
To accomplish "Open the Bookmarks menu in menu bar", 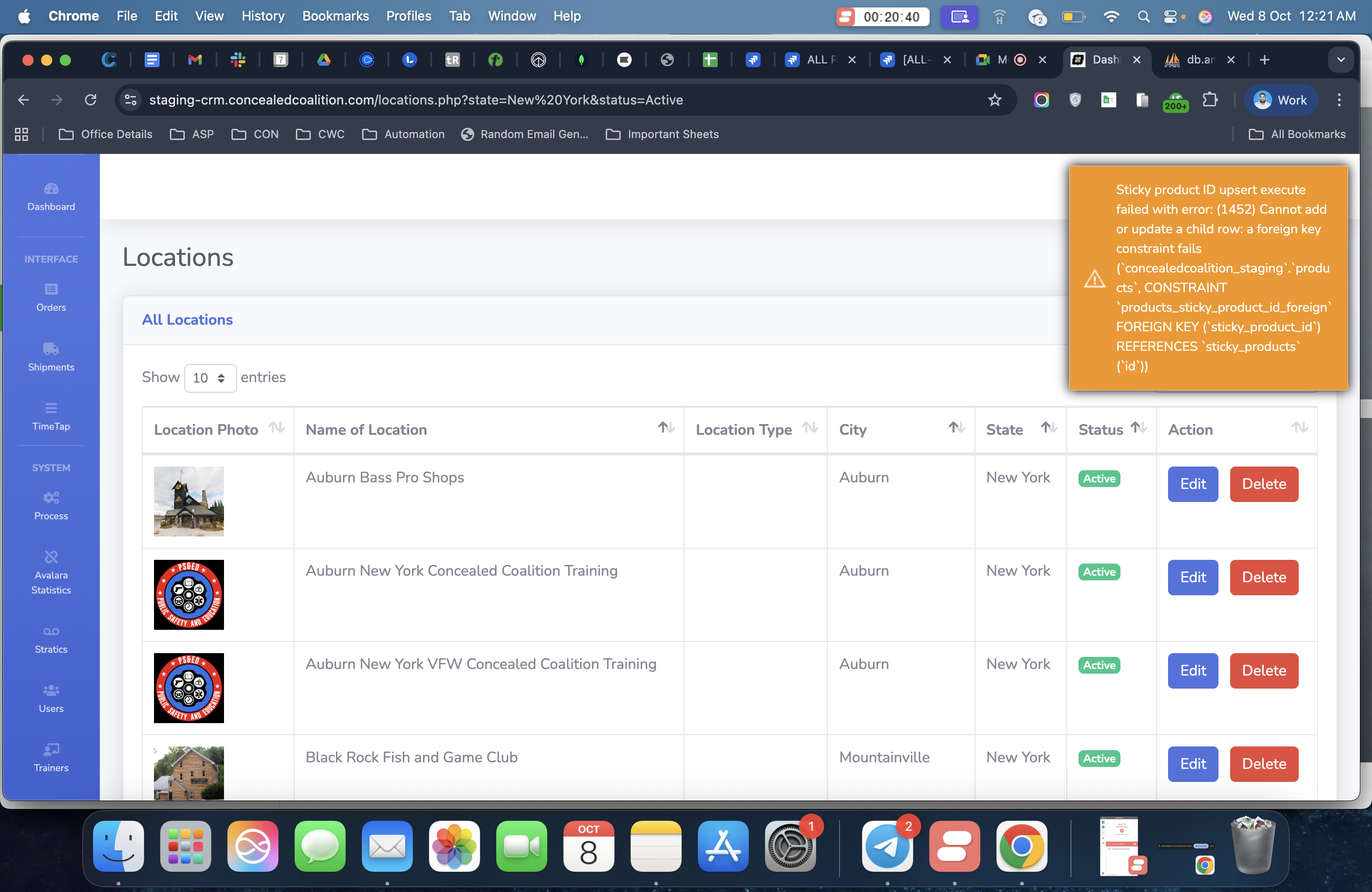I will click(335, 16).
